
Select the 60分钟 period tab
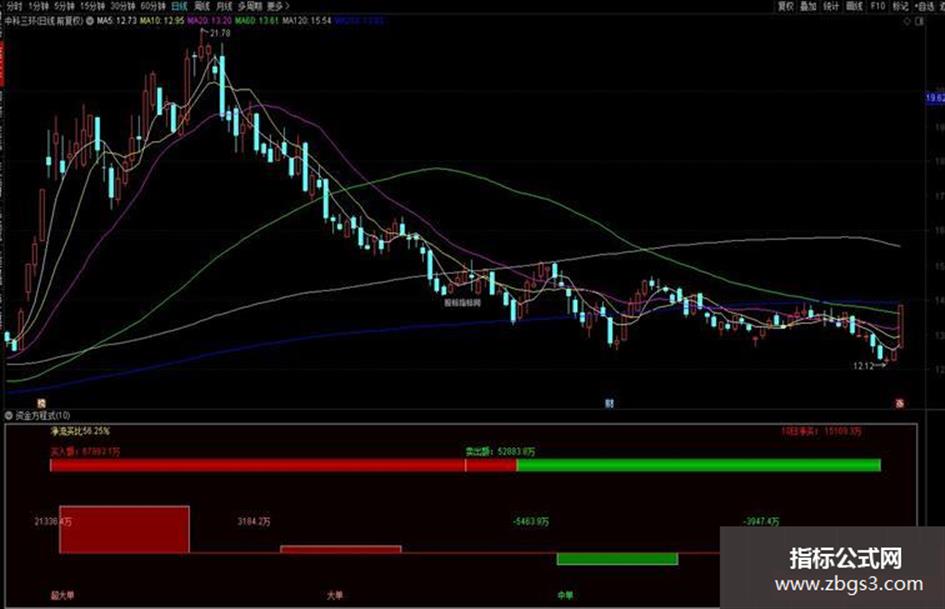(152, 6)
